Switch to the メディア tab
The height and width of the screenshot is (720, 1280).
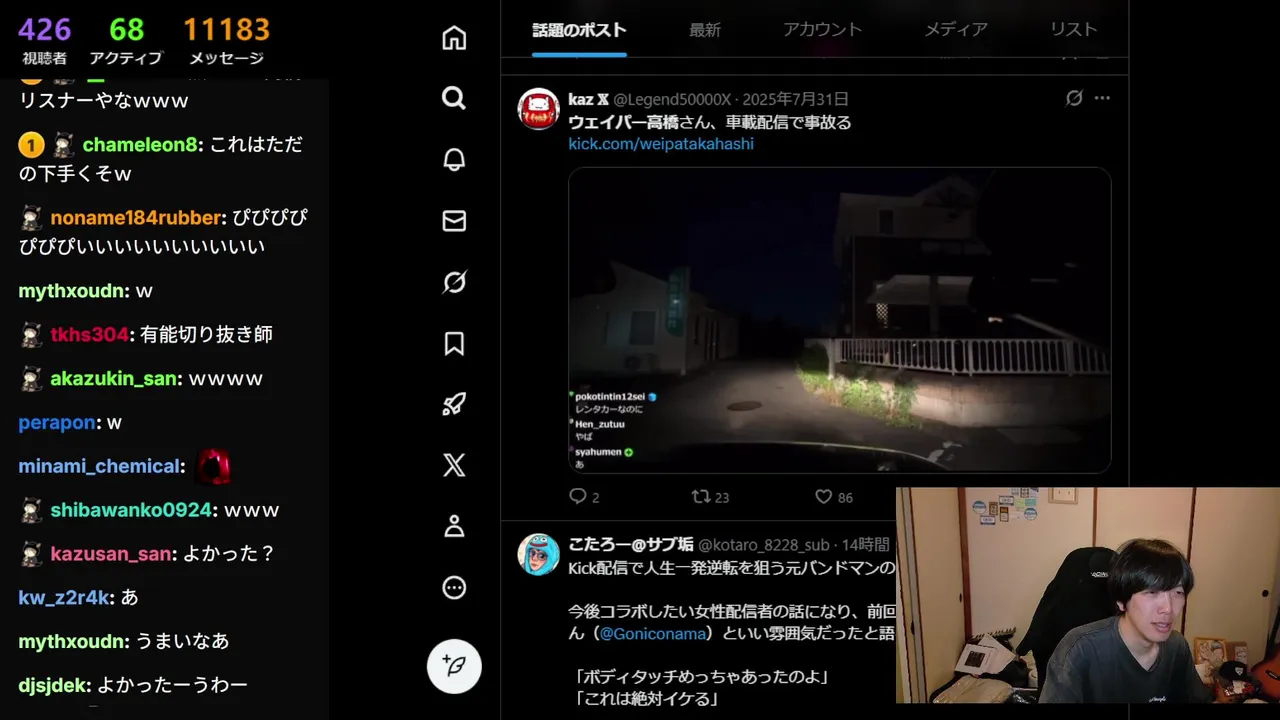click(x=956, y=30)
